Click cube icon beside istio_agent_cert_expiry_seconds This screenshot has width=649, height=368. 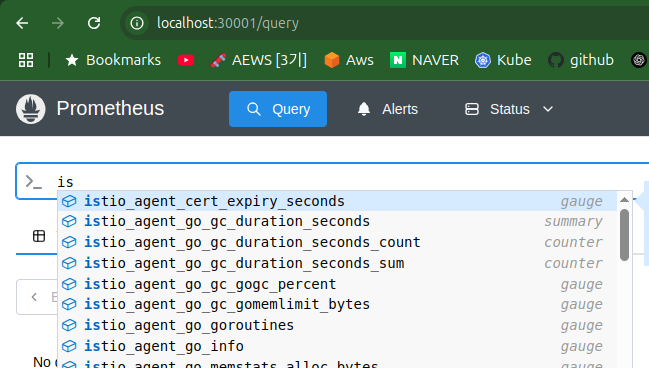pos(69,201)
